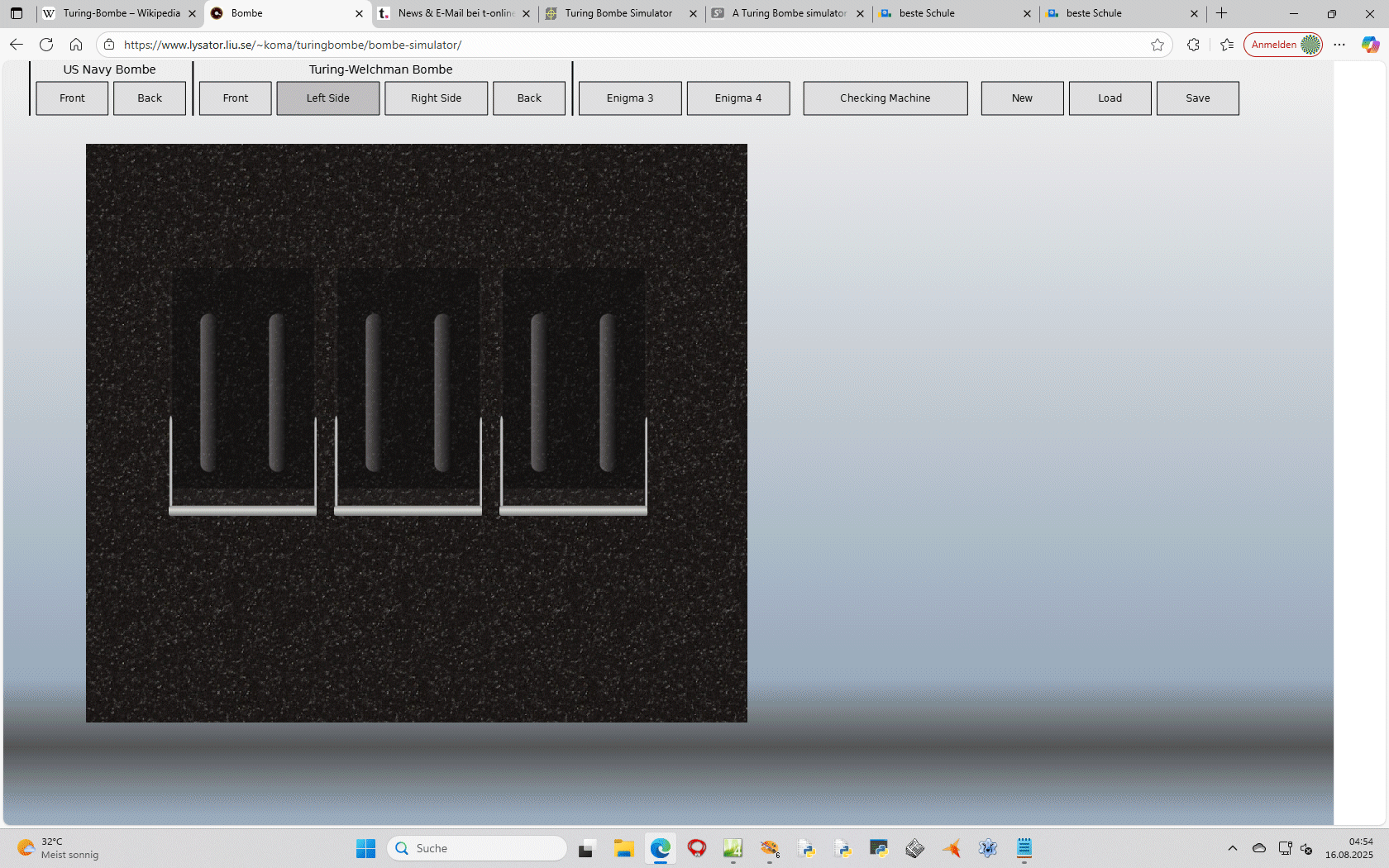The height and width of the screenshot is (868, 1389).
Task: Show Turing-Welchman Bombe Right Side view
Action: tap(436, 98)
